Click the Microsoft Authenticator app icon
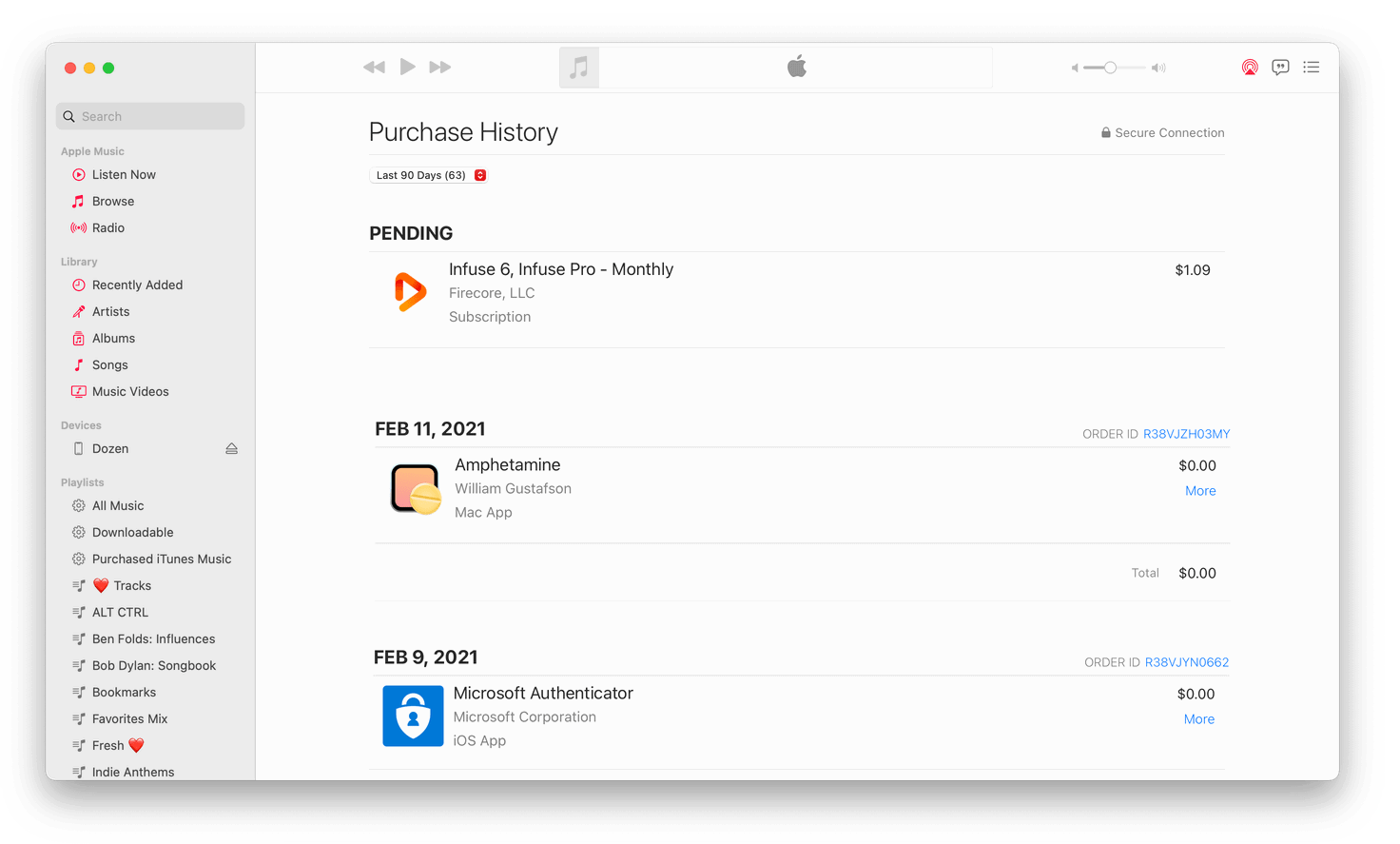The image size is (1400, 844). click(413, 716)
